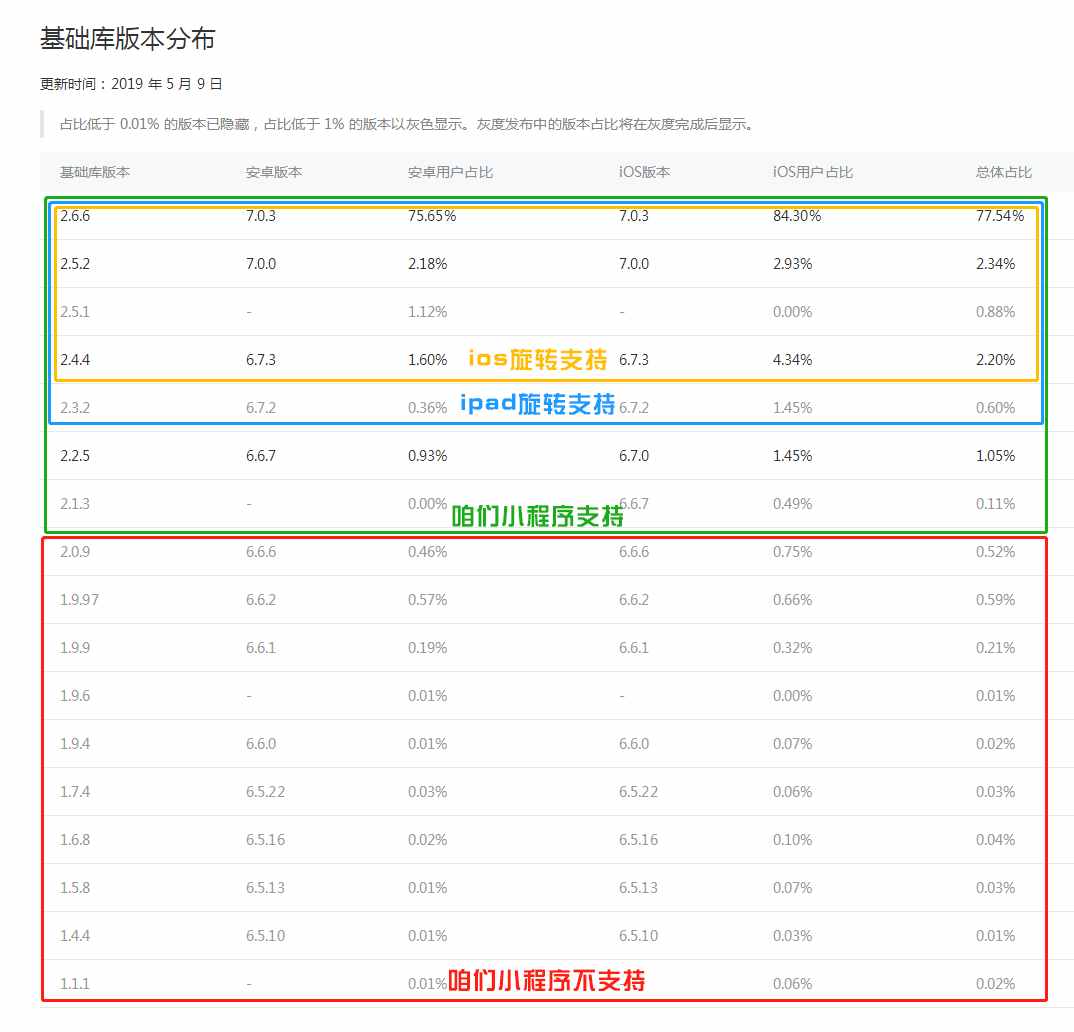Click total share 0.88% cell
The image size is (1074, 1032).
(995, 312)
